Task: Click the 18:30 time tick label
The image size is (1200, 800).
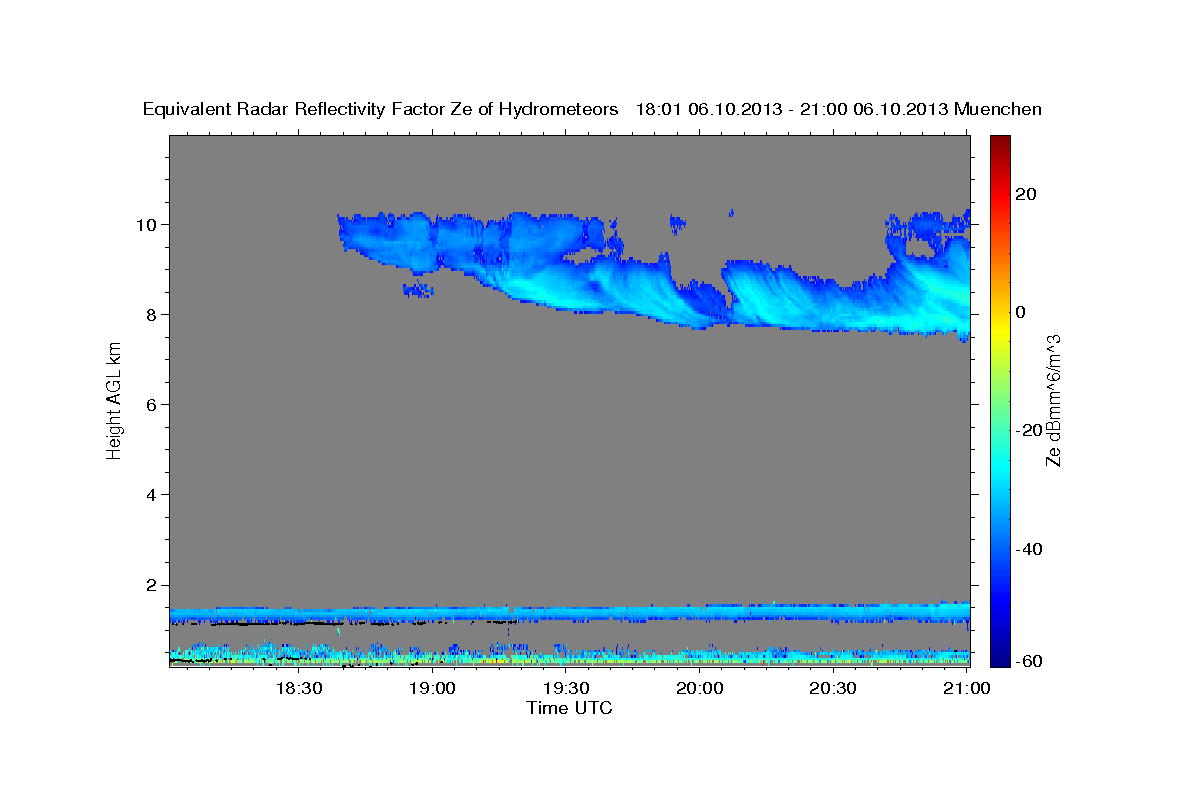Action: [x=298, y=688]
